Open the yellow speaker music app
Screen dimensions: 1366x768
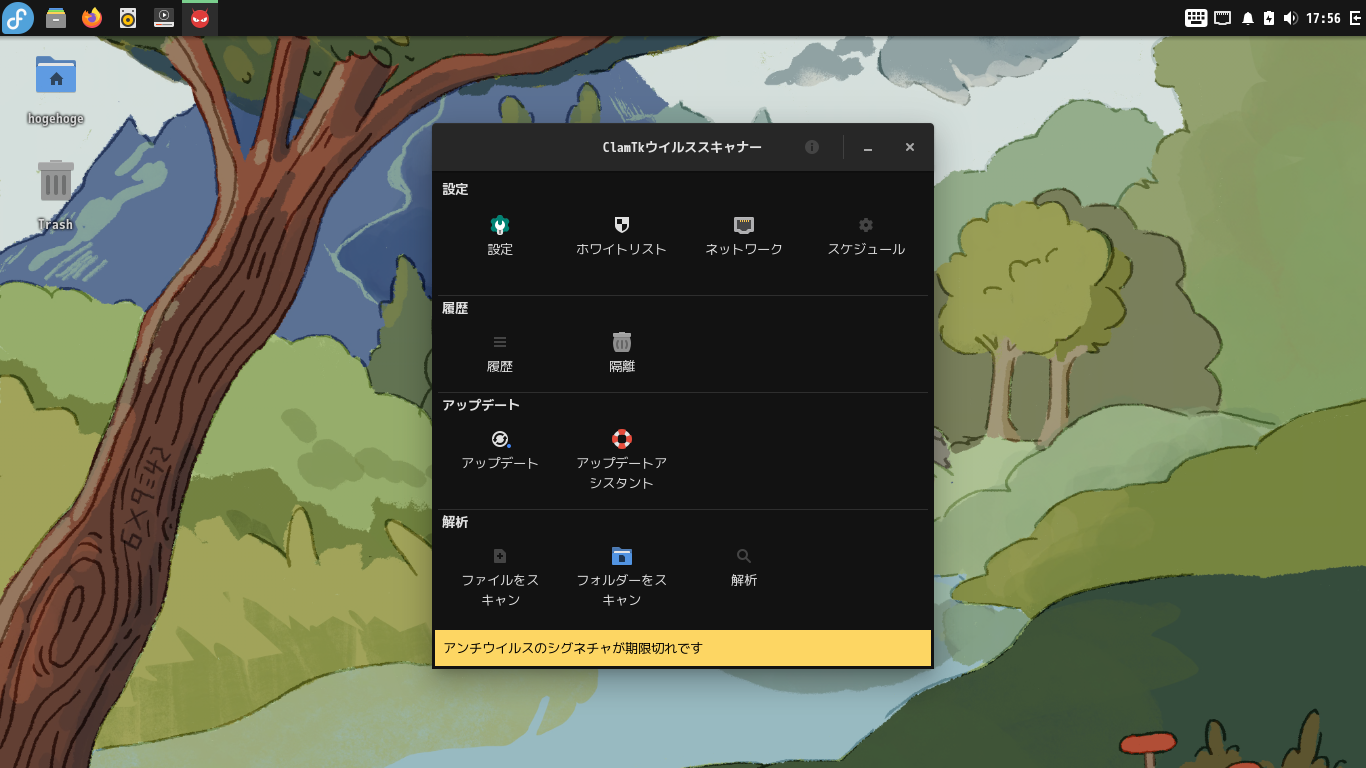[128, 18]
